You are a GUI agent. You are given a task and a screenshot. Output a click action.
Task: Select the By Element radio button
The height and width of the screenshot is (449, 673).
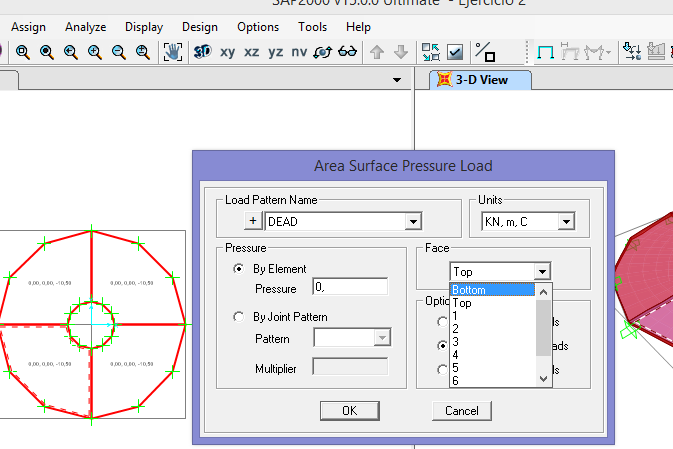point(238,268)
